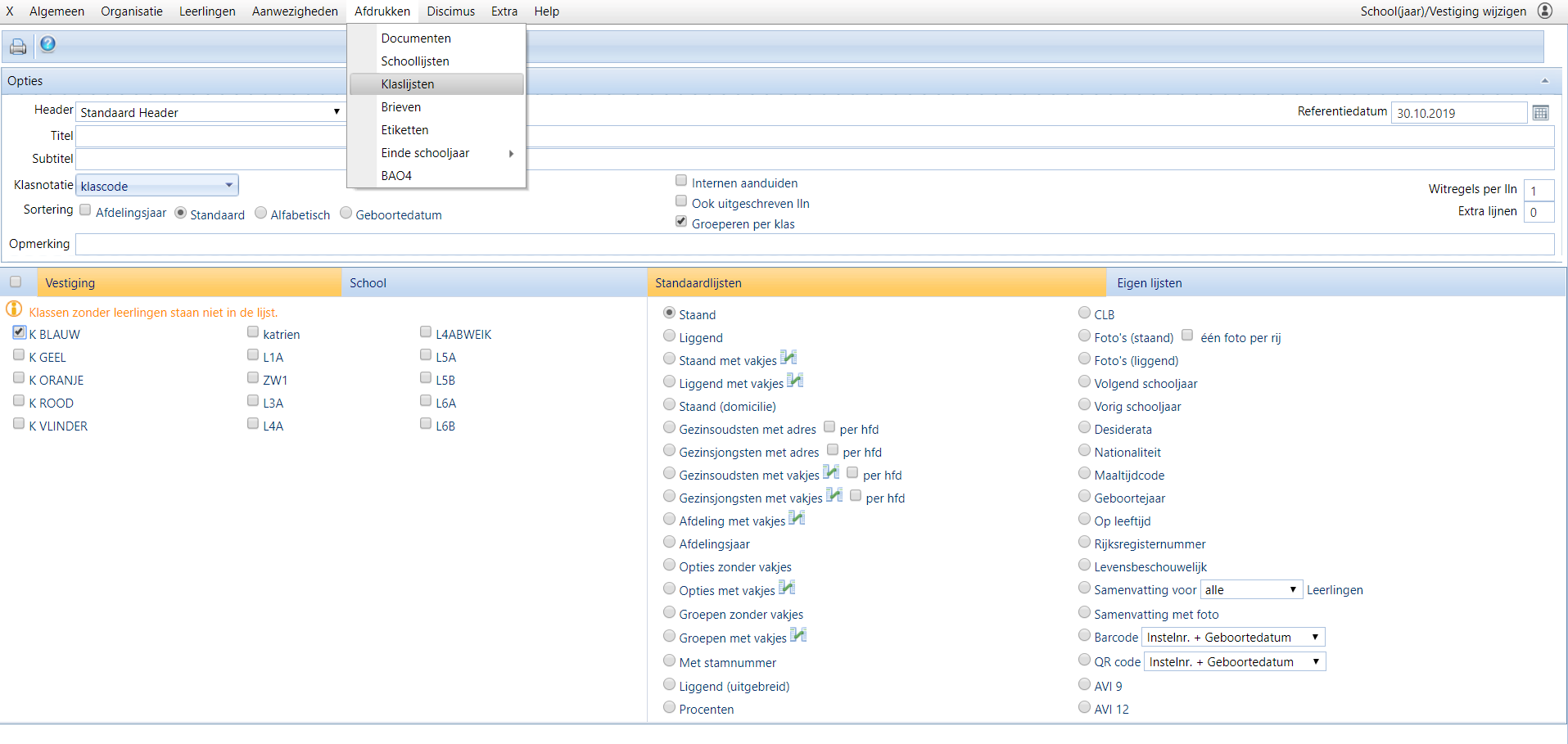
Task: Open the Discimus menu
Action: [451, 11]
